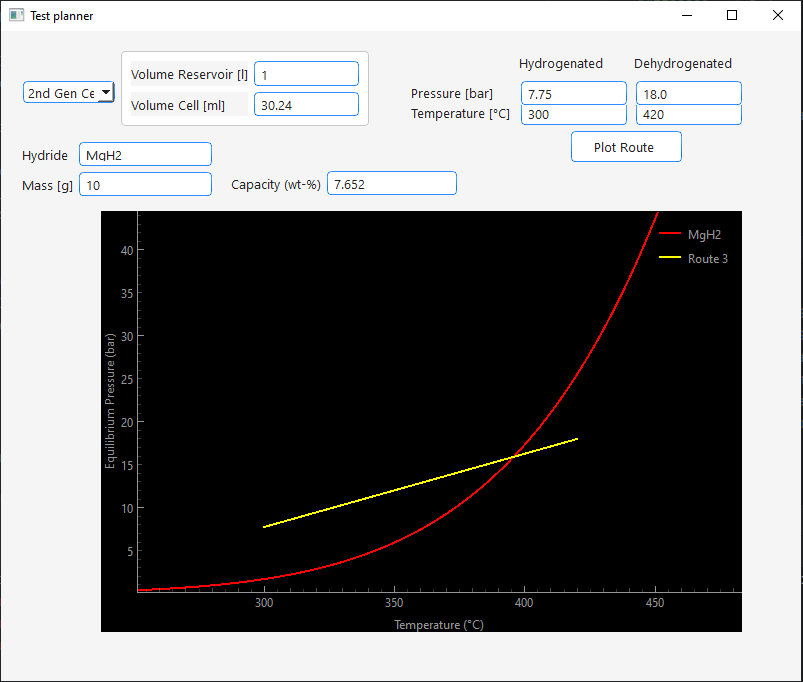This screenshot has width=803, height=682.
Task: Select the Hydride field containing MgH2
Action: 145,154
